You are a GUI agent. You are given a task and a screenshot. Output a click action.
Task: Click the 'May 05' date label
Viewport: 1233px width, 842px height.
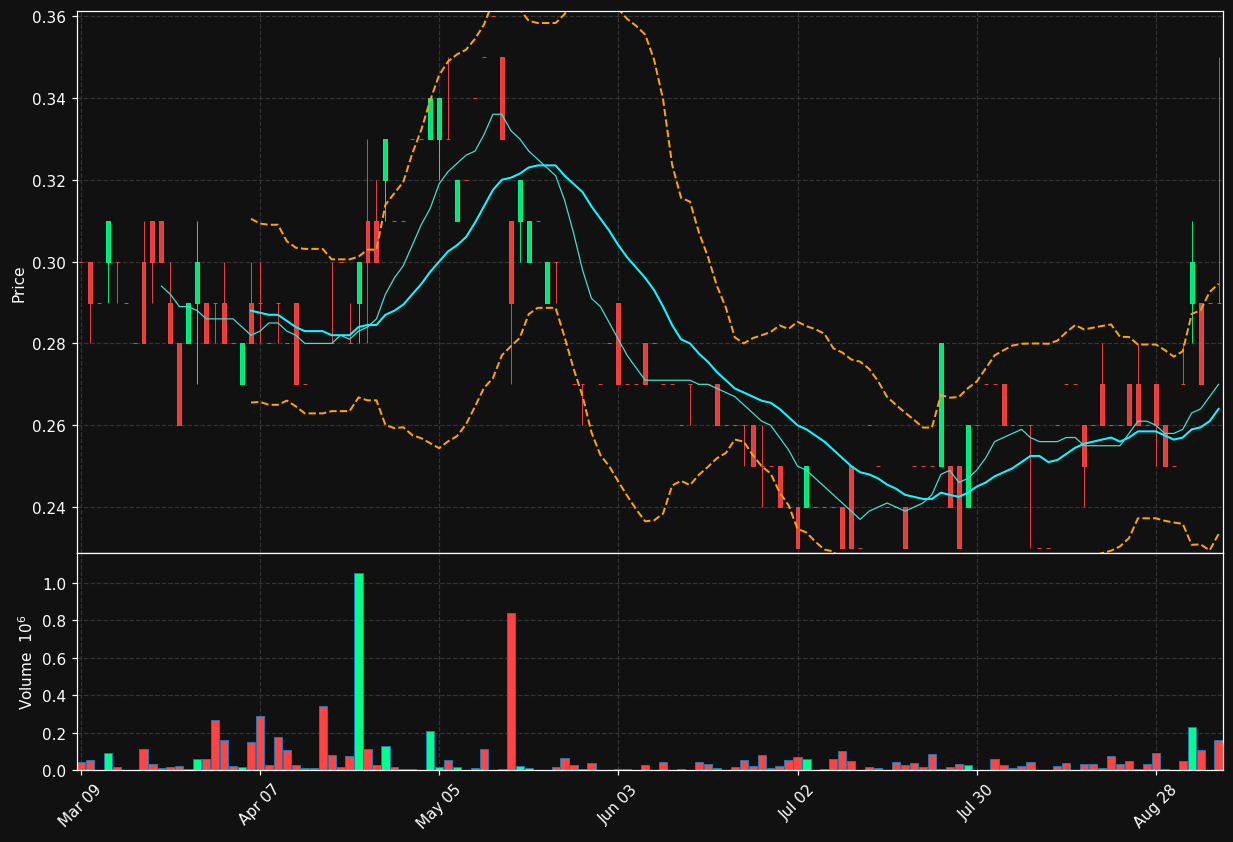point(439,804)
